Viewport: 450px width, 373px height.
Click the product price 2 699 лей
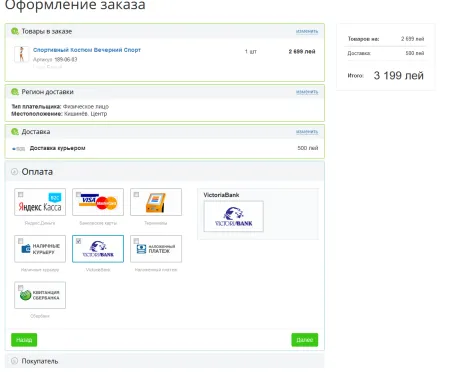pos(302,51)
